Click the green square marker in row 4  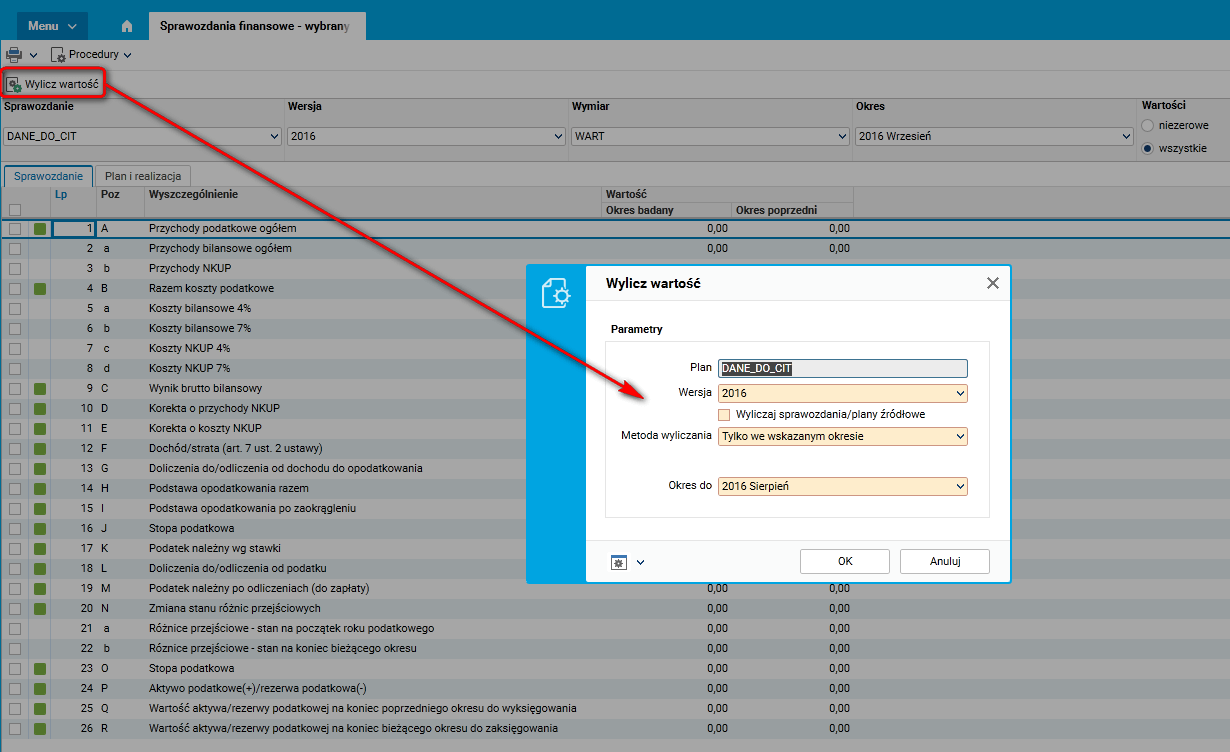40,288
